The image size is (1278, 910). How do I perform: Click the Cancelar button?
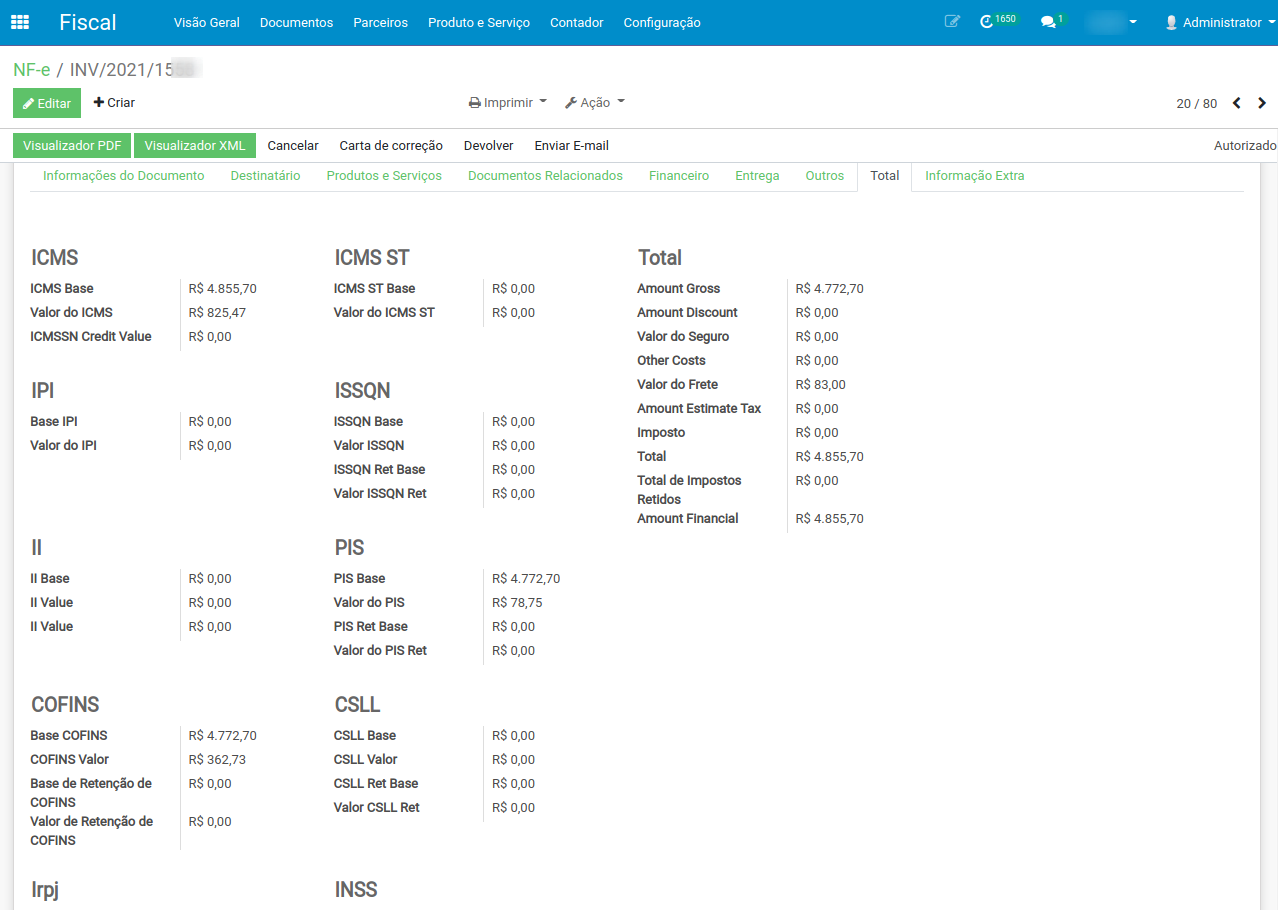click(x=293, y=146)
